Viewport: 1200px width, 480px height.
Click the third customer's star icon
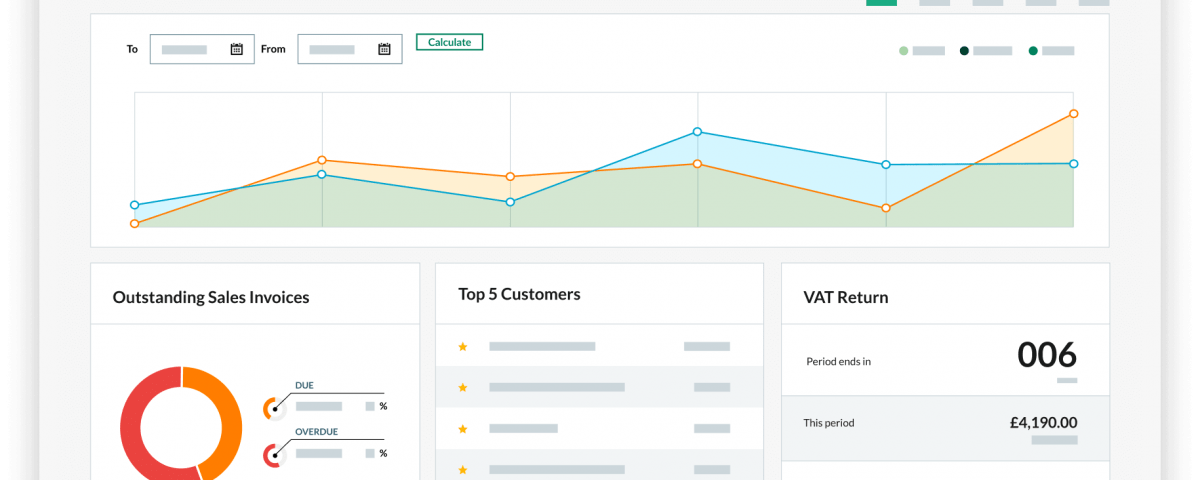click(x=463, y=429)
